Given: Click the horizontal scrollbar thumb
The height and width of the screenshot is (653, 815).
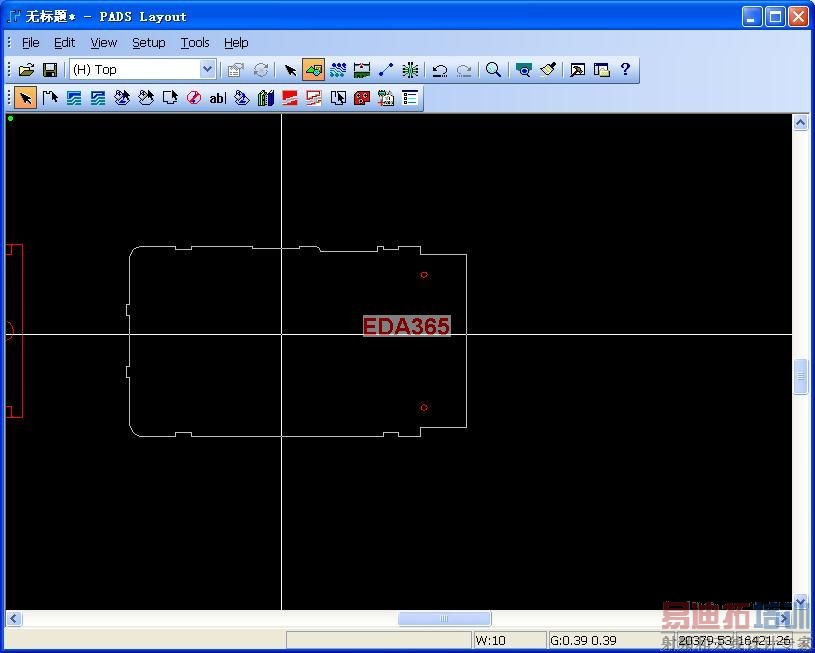Looking at the screenshot, I should (444, 619).
